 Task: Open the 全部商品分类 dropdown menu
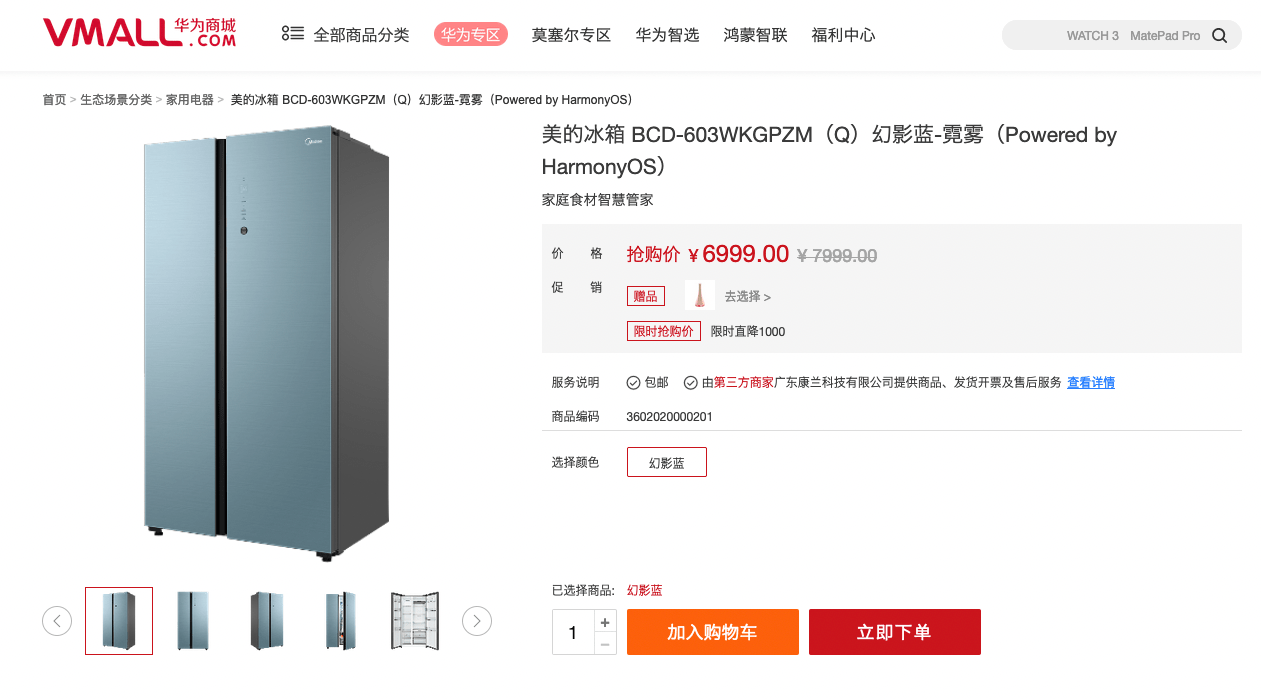coord(361,35)
